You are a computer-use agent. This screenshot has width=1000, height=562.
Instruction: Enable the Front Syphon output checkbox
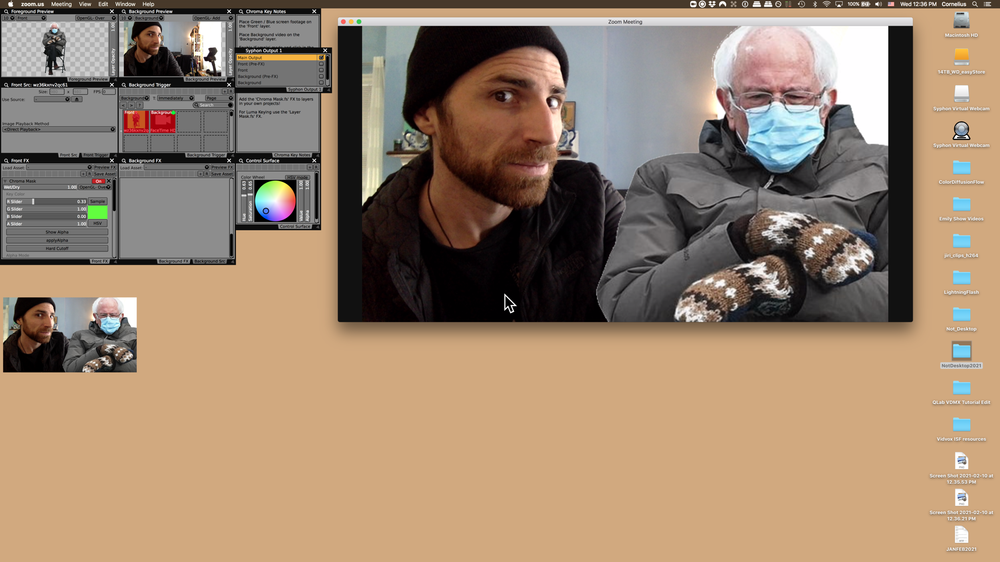[x=321, y=70]
